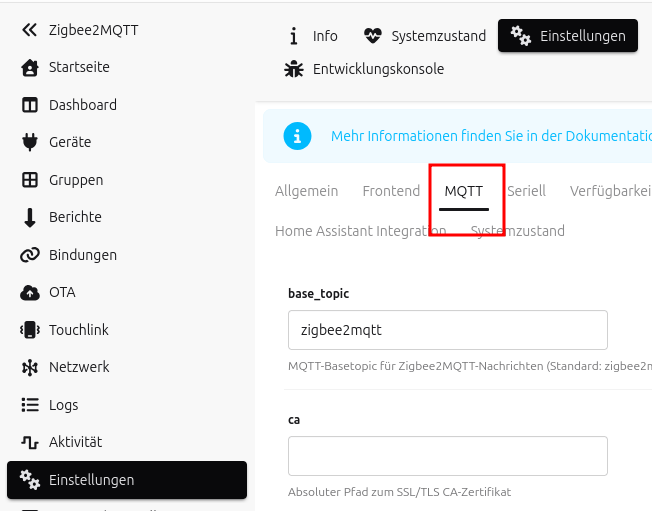Open Touchlink via its icon
The width and height of the screenshot is (652, 511).
pos(30,330)
